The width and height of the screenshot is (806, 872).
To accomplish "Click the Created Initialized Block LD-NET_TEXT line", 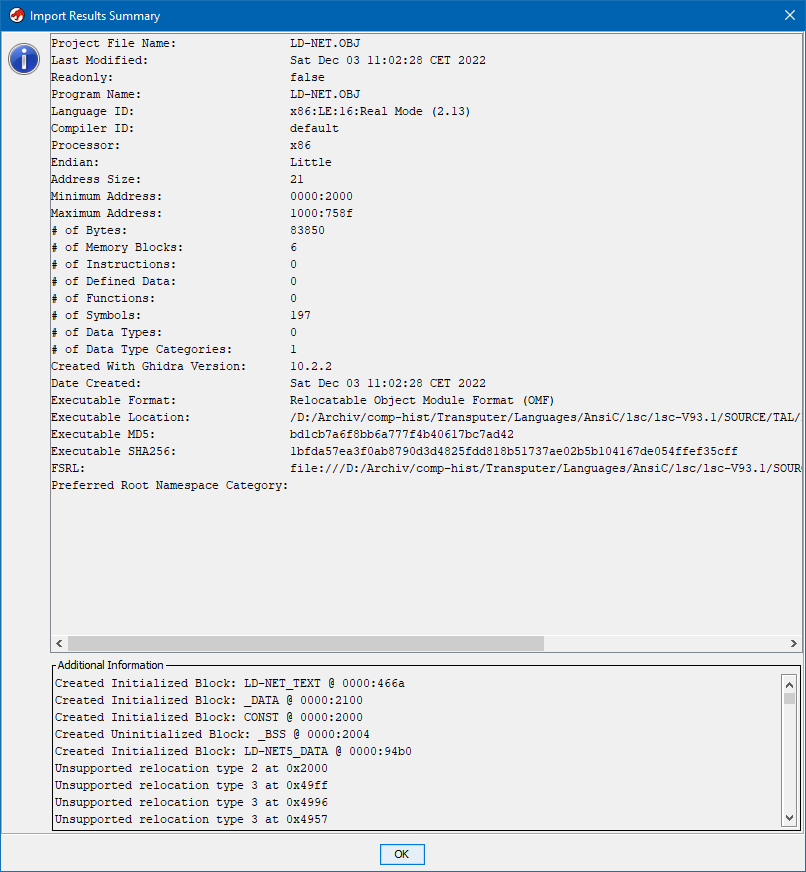I will tap(230, 683).
